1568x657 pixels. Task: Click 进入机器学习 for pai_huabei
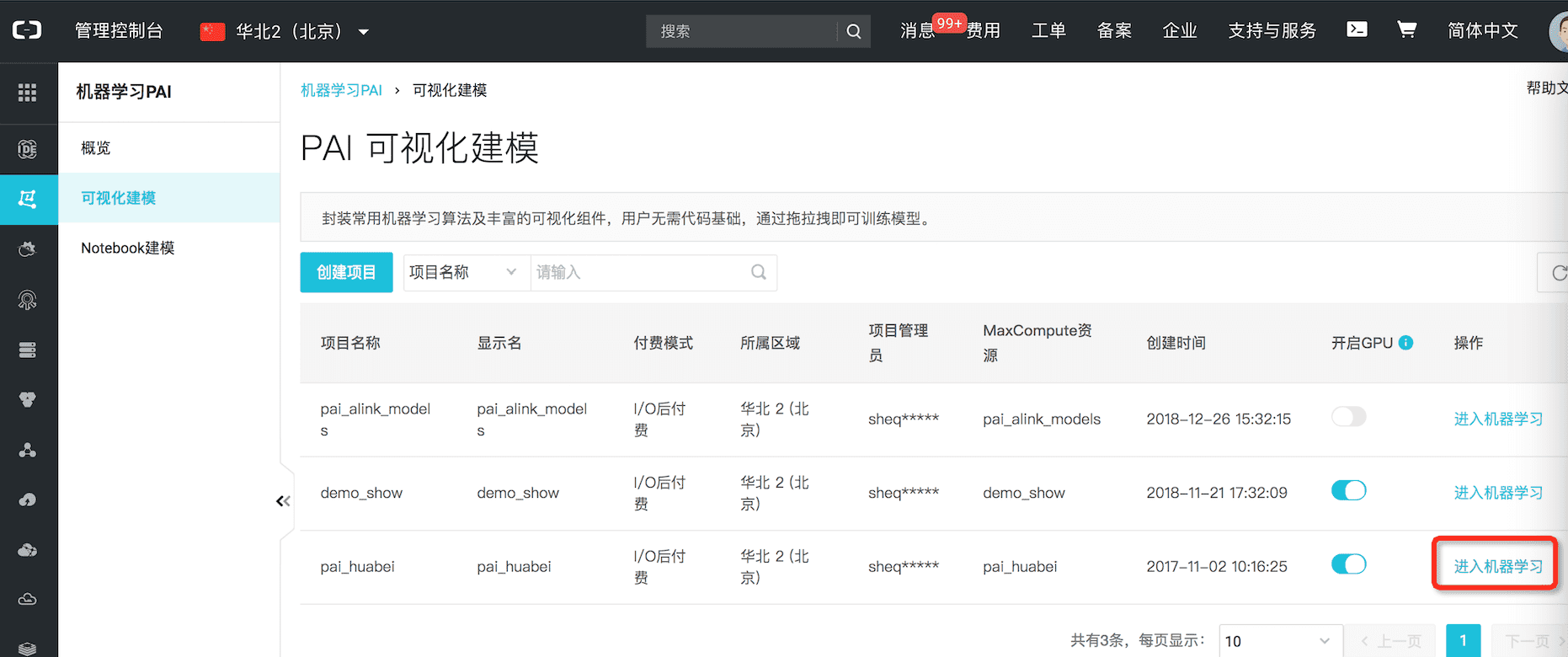[x=1498, y=566]
